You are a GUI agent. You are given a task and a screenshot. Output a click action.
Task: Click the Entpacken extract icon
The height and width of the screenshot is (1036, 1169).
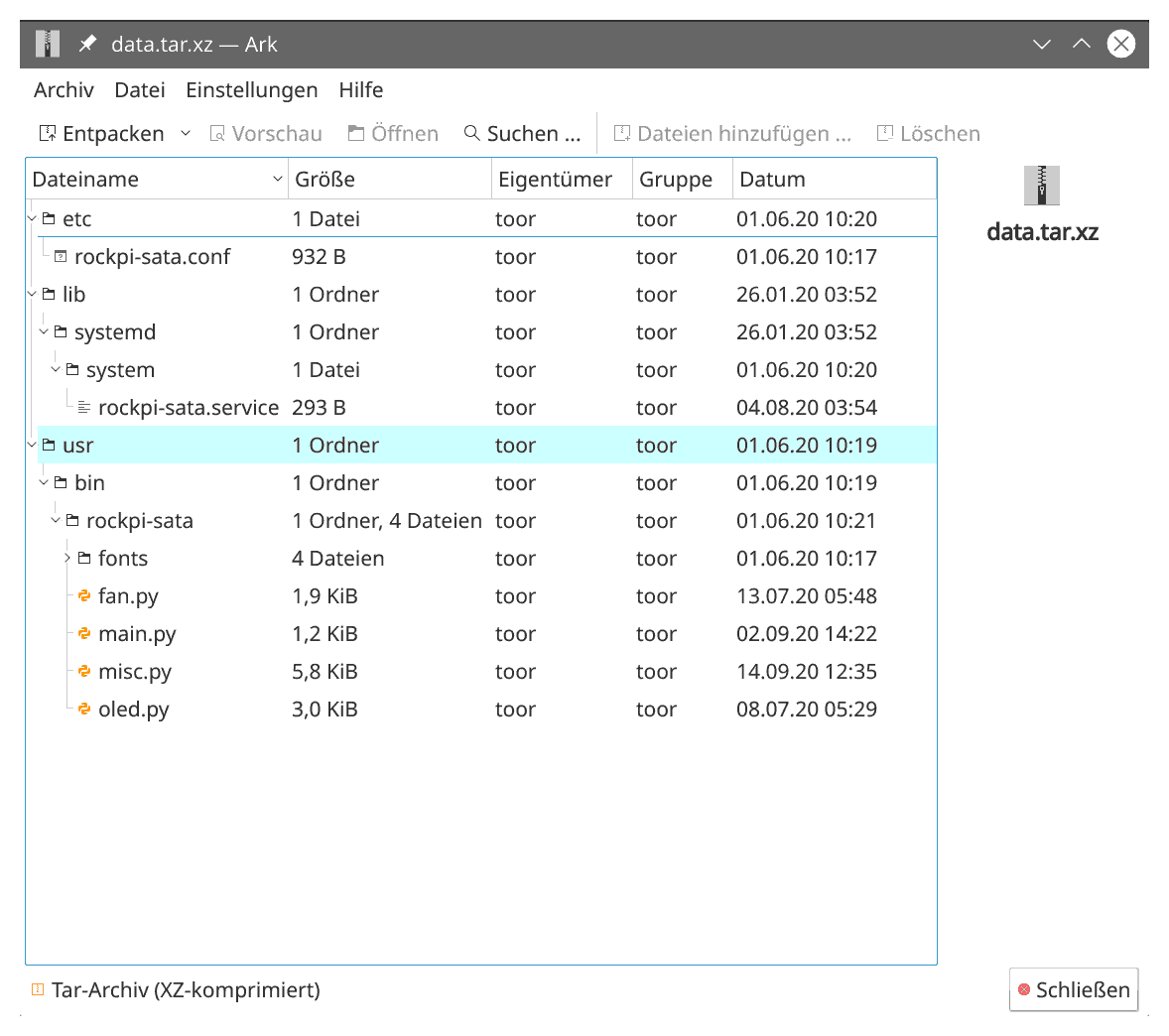47,134
